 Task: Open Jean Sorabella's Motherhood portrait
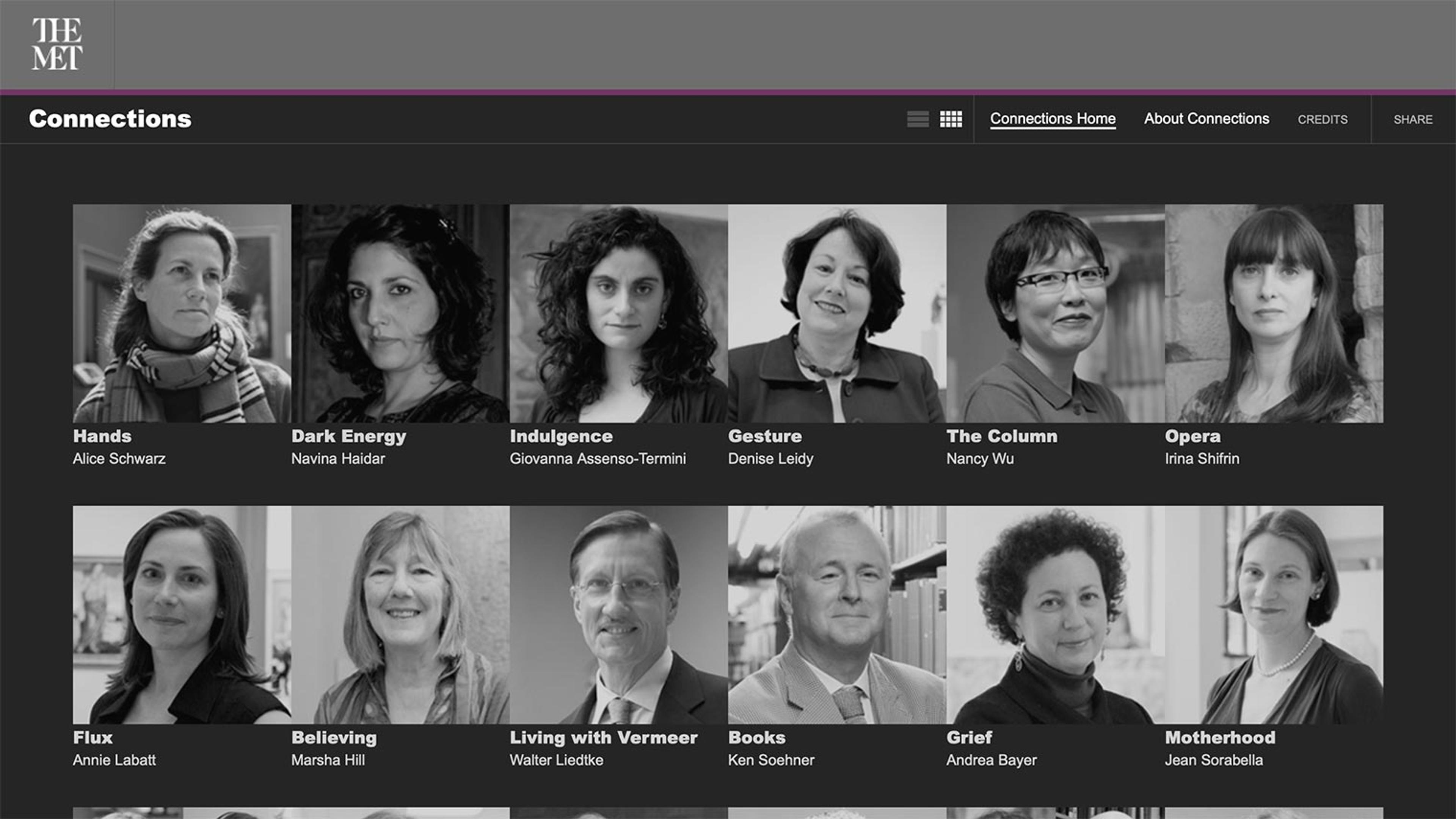click(1274, 615)
